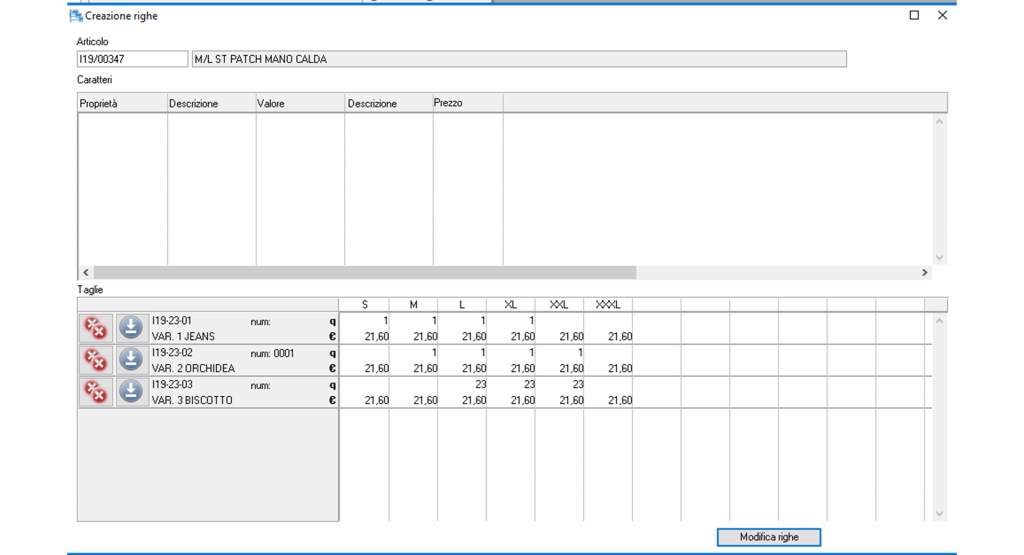Screen dimensions: 1024x555
Task: Click the Taglie grid scroll up arrow
Action: click(x=939, y=321)
